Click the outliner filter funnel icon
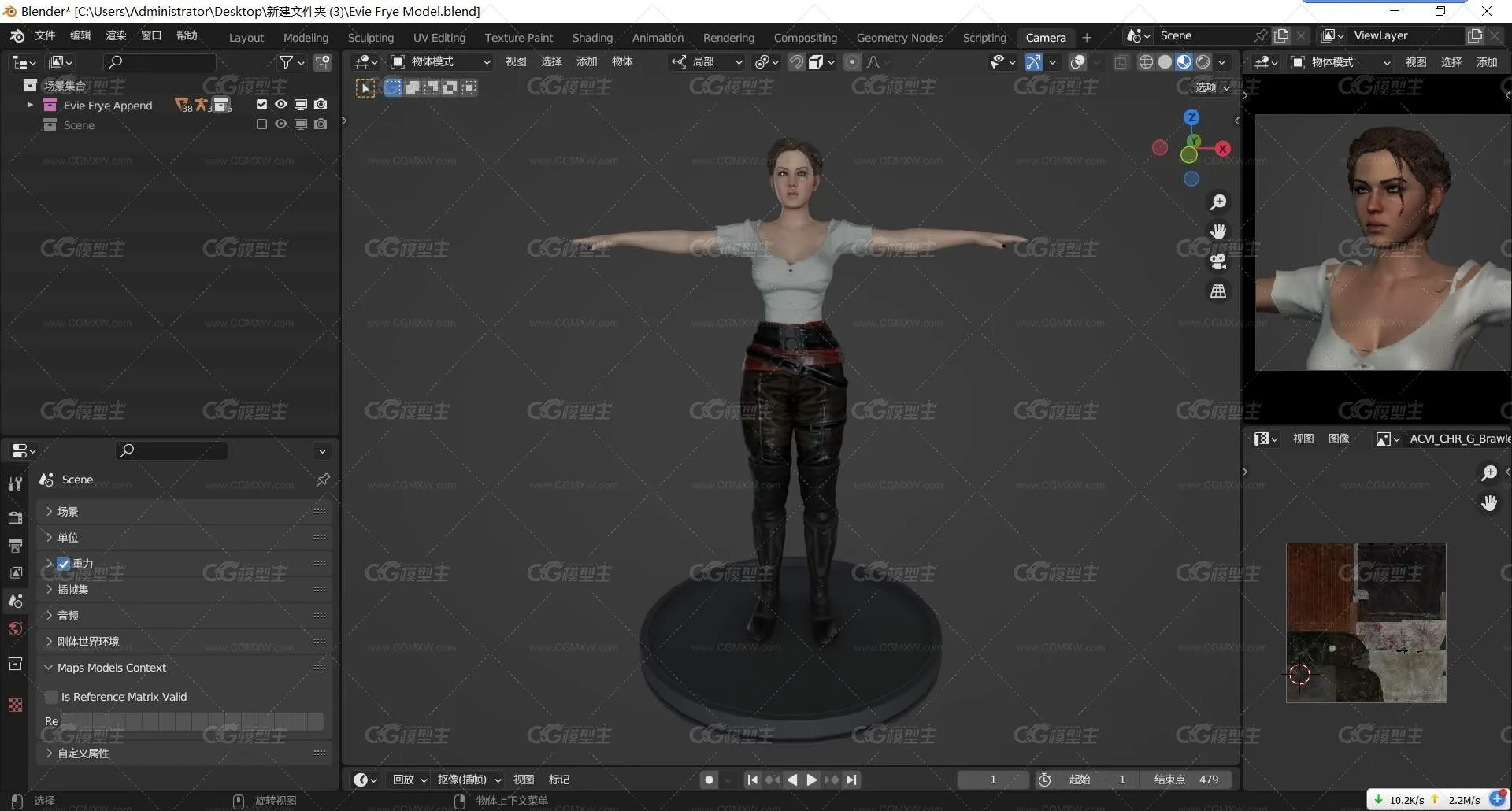Screen dimensions: 1512x811 coord(287,62)
